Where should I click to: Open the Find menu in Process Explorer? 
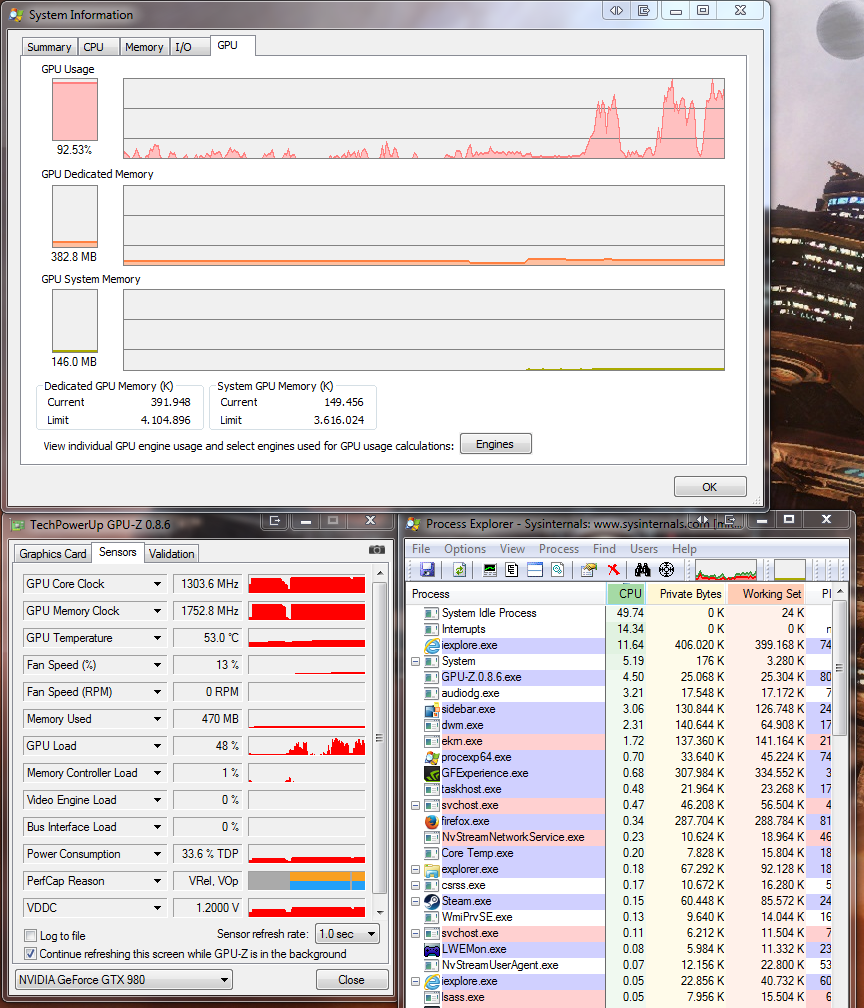point(604,549)
